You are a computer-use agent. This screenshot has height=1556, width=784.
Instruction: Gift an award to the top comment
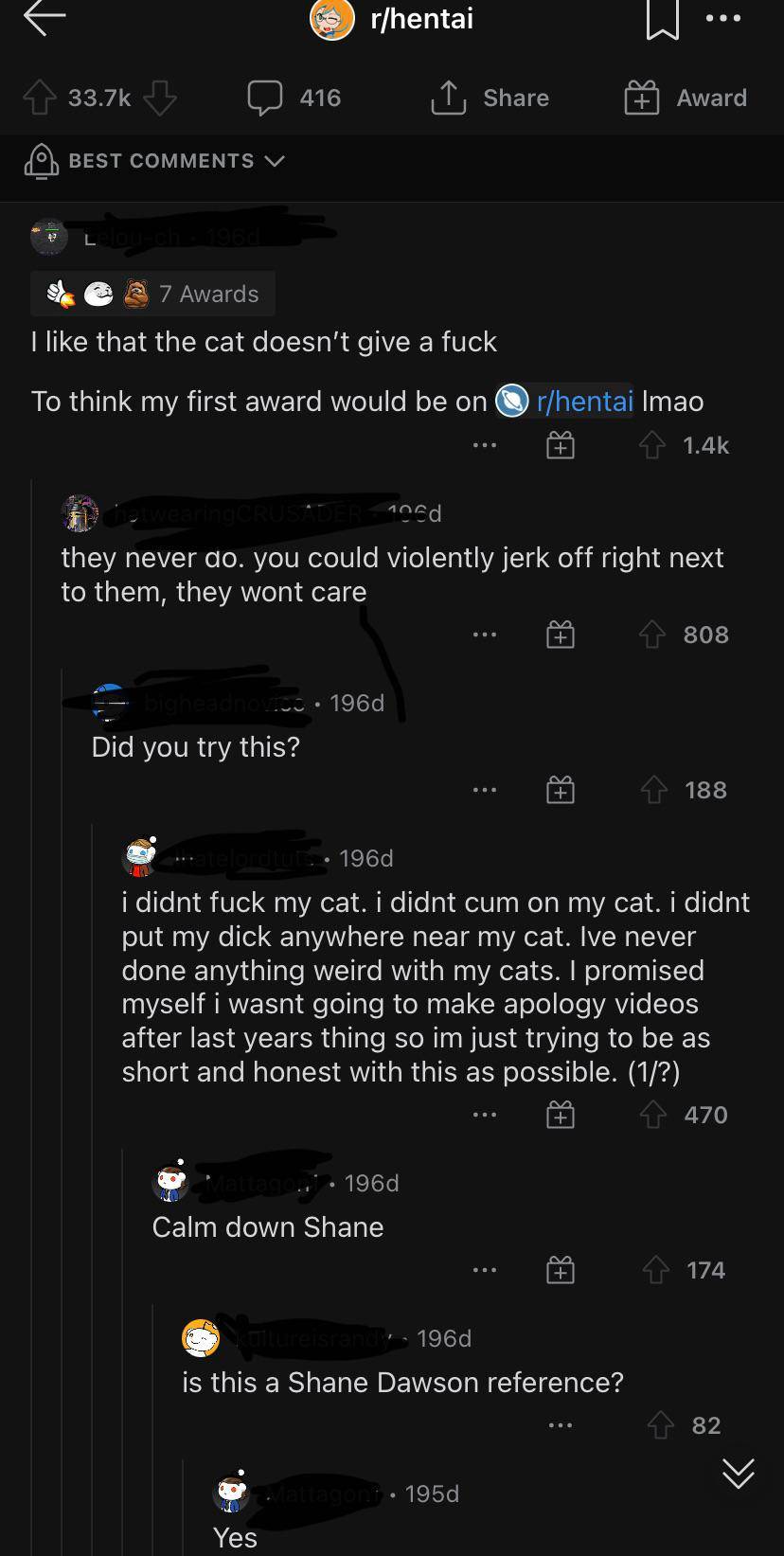tap(560, 444)
